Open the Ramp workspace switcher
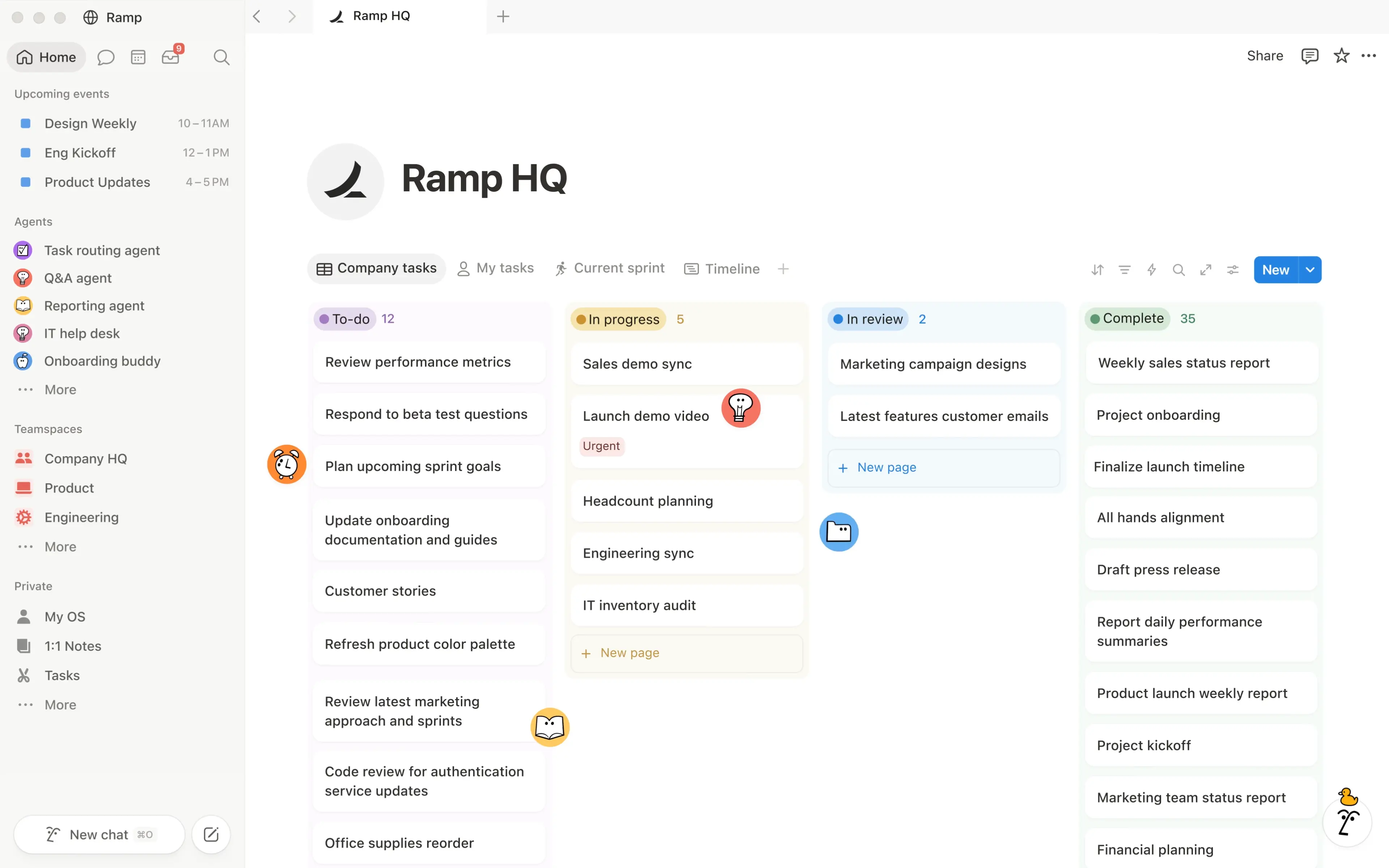This screenshot has width=1389, height=868. (112, 17)
